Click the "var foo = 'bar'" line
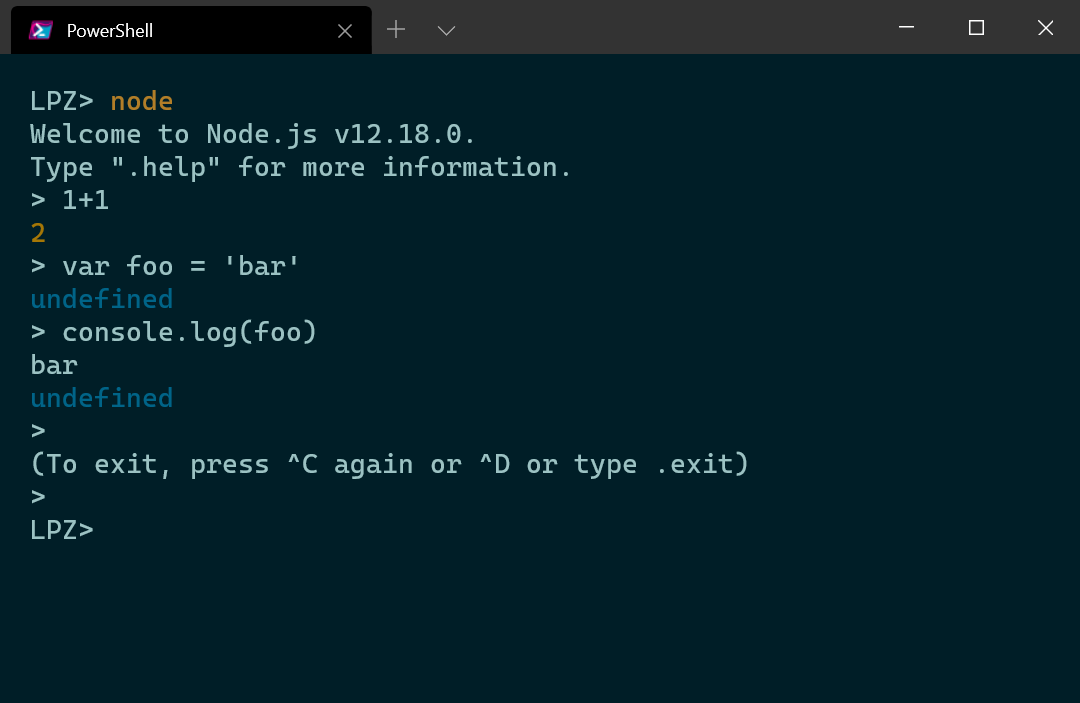 pos(165,266)
